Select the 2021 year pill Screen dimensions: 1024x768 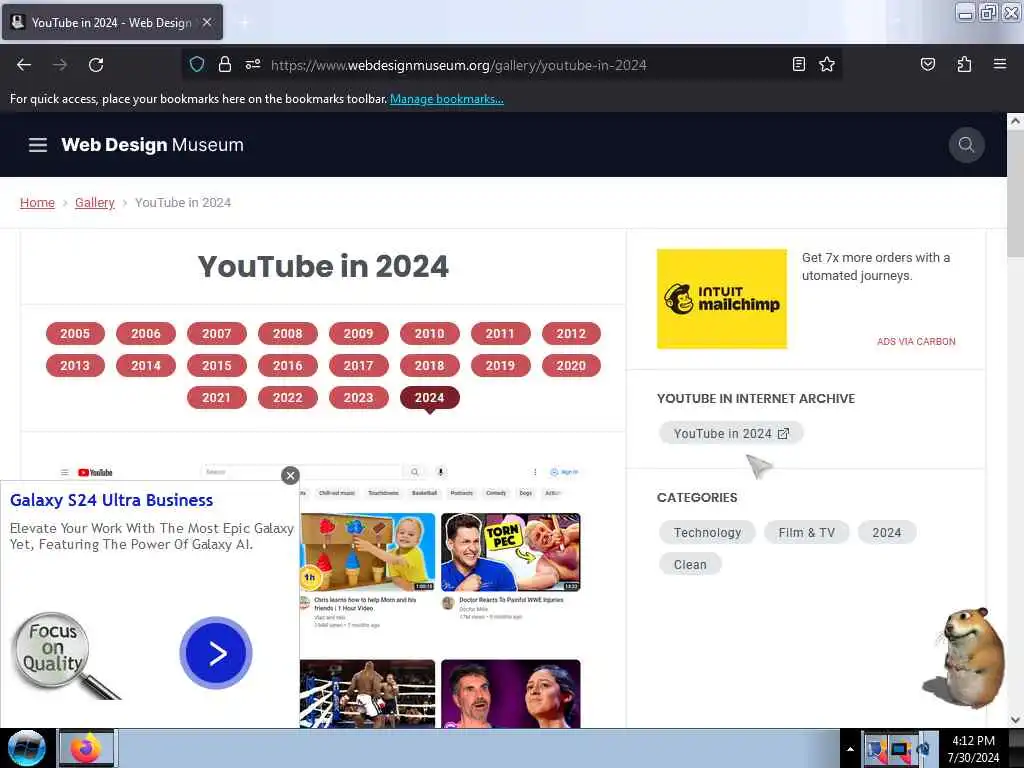click(x=217, y=398)
